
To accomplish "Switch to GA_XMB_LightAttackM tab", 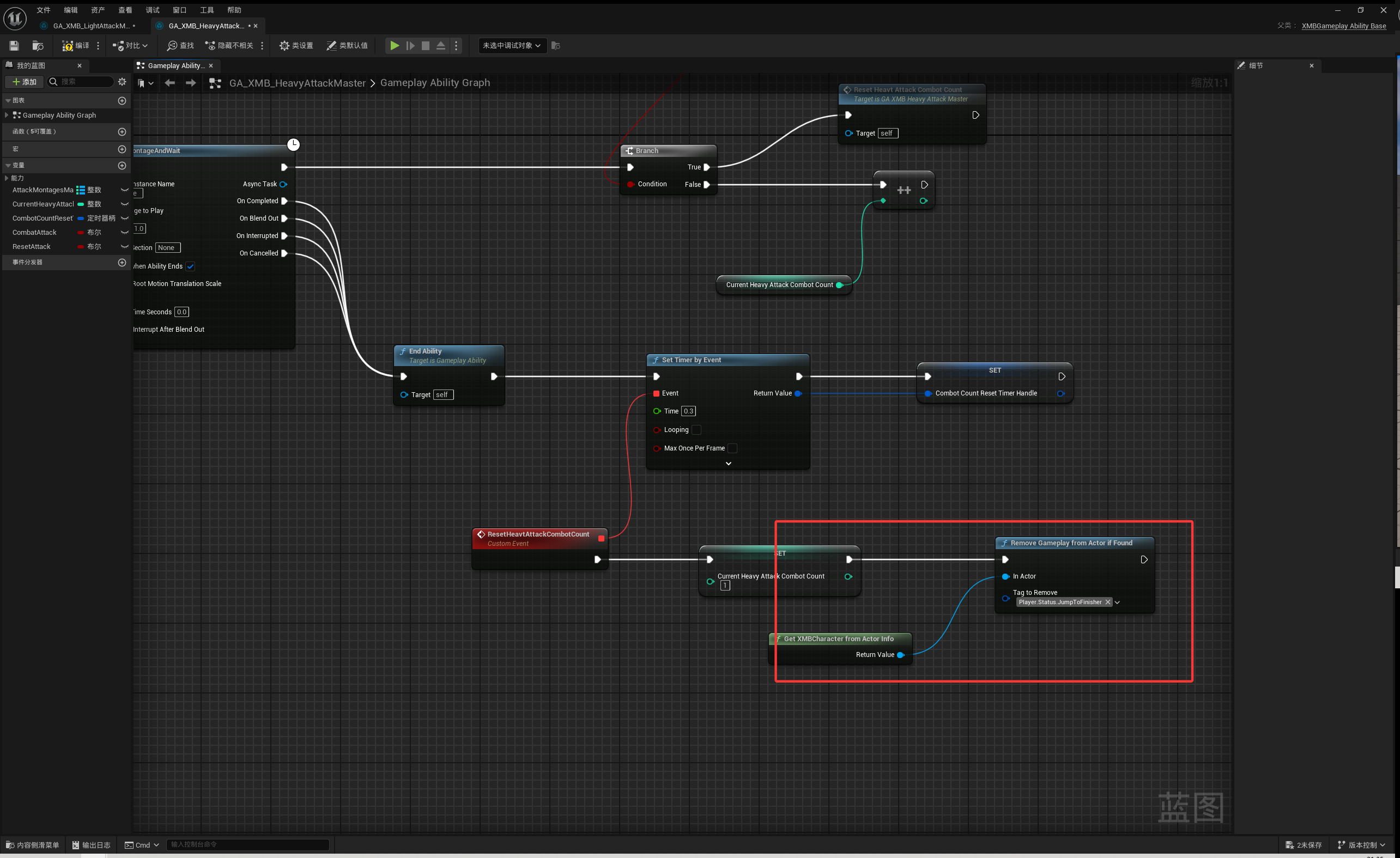I will [x=91, y=26].
